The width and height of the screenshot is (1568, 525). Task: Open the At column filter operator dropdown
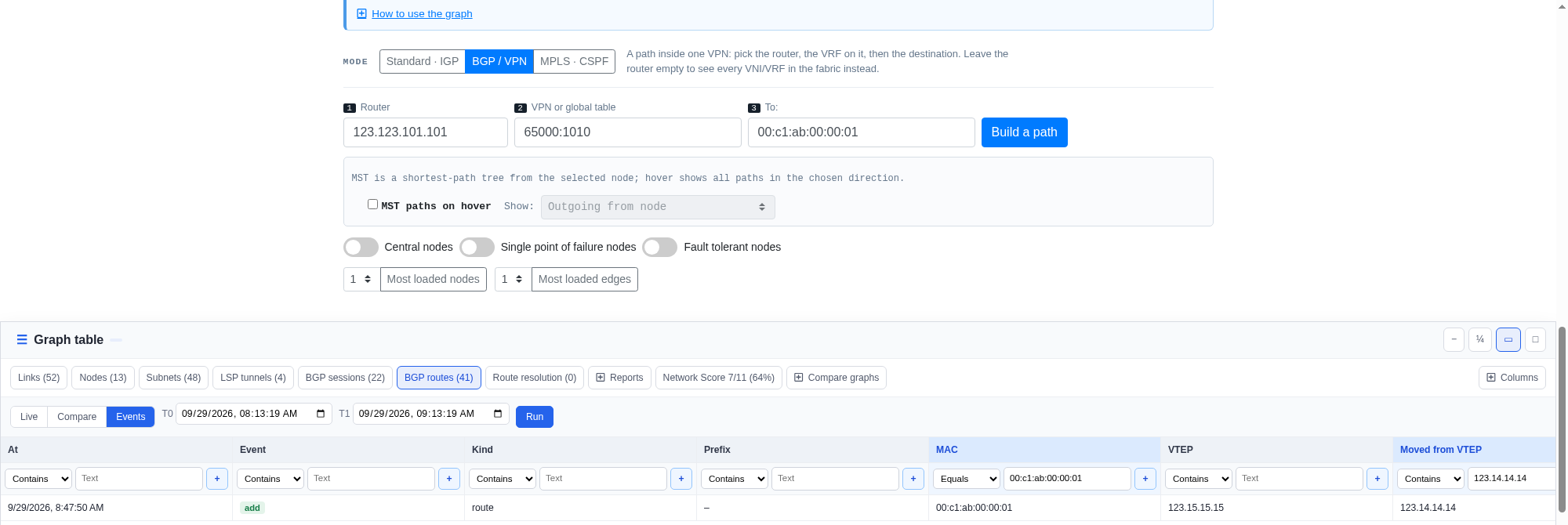[x=38, y=479]
